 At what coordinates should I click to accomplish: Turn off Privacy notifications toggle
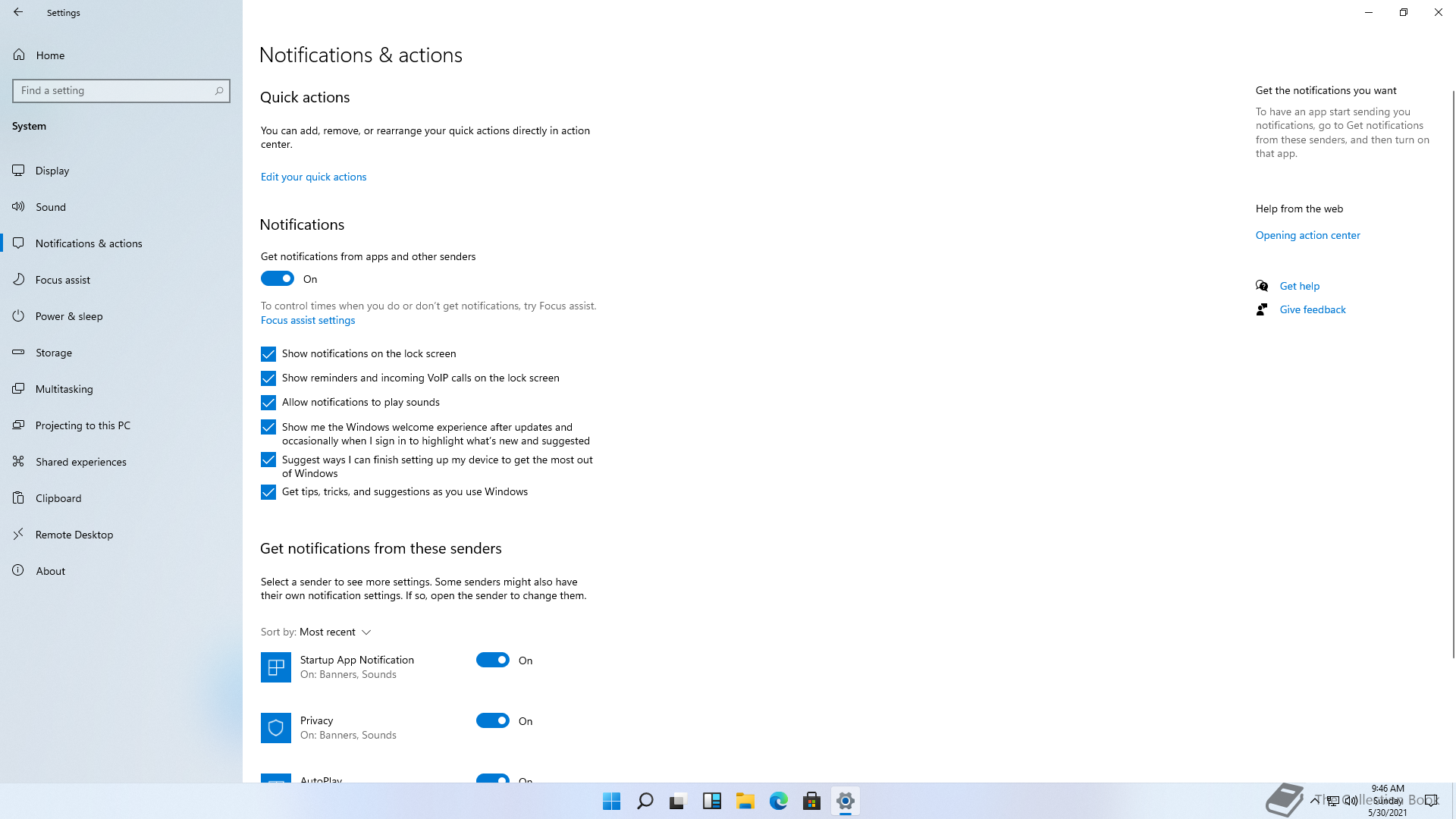[x=493, y=720]
